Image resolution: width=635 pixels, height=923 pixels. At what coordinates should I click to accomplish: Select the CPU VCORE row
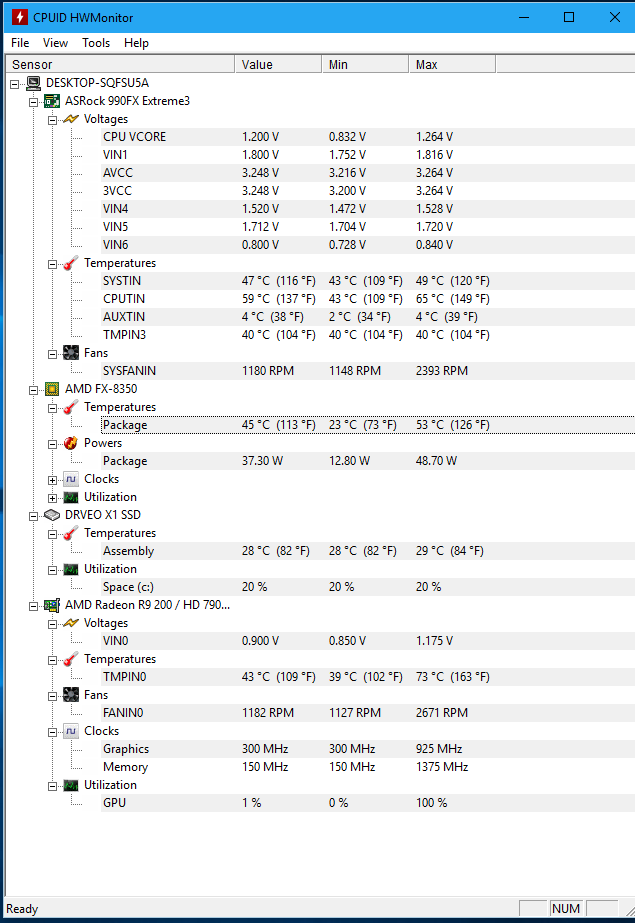pyautogui.click(x=368, y=137)
